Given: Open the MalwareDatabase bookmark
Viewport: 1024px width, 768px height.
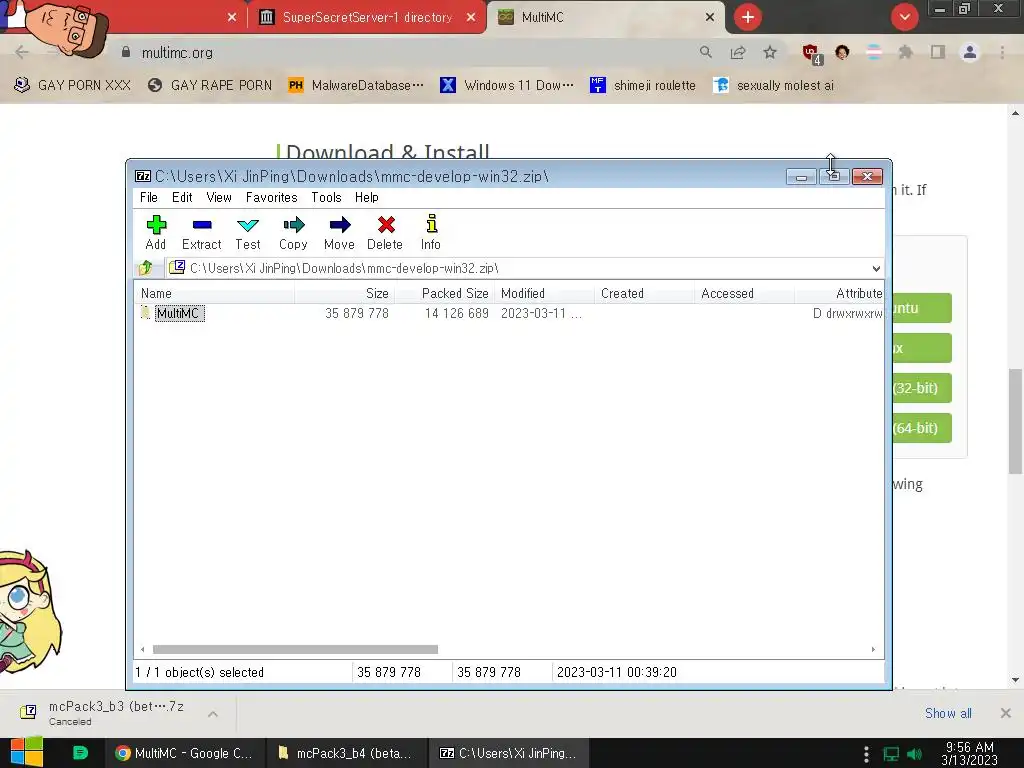Looking at the screenshot, I should click(357, 85).
